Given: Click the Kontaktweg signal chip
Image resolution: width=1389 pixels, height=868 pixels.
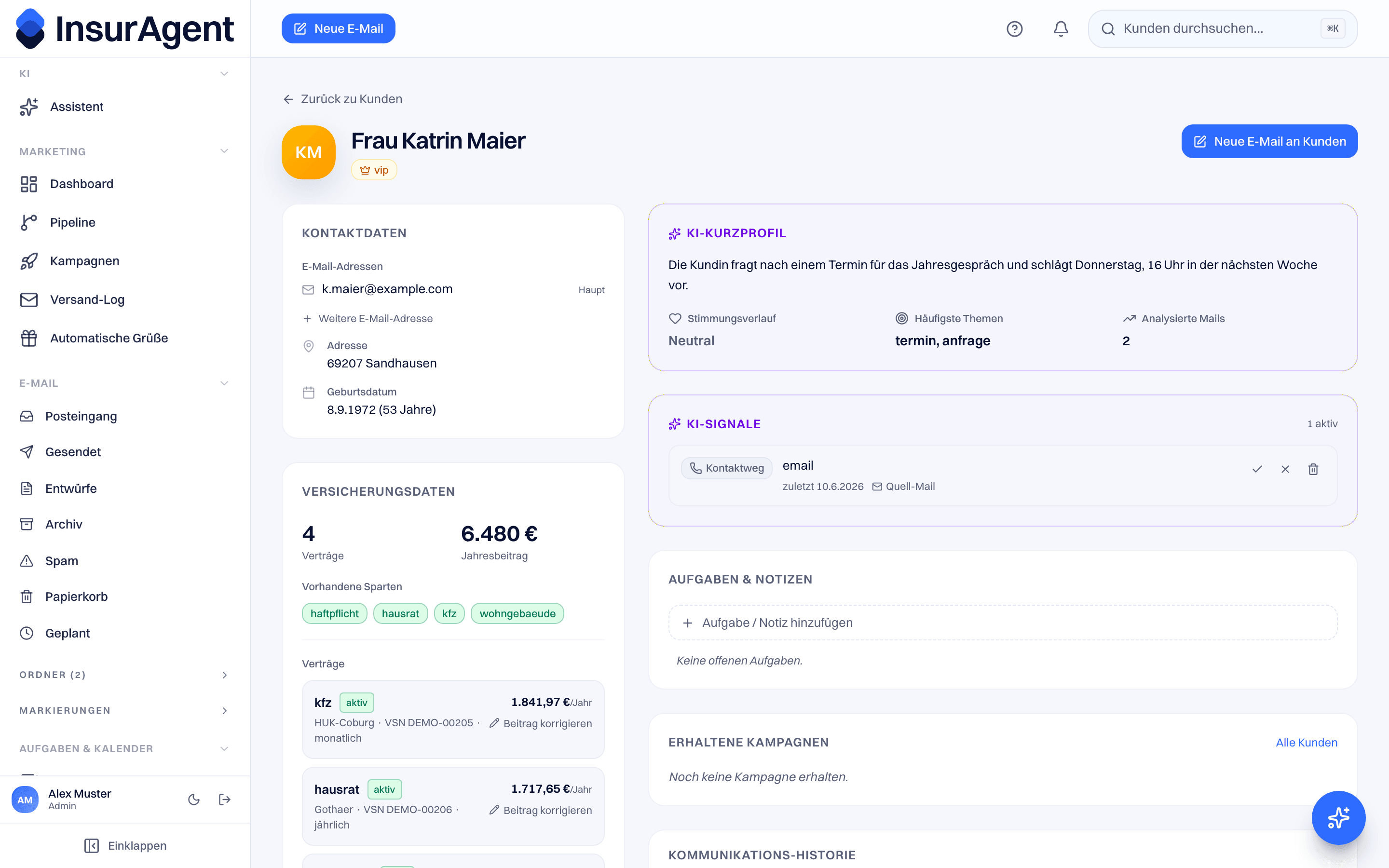Looking at the screenshot, I should 726,468.
